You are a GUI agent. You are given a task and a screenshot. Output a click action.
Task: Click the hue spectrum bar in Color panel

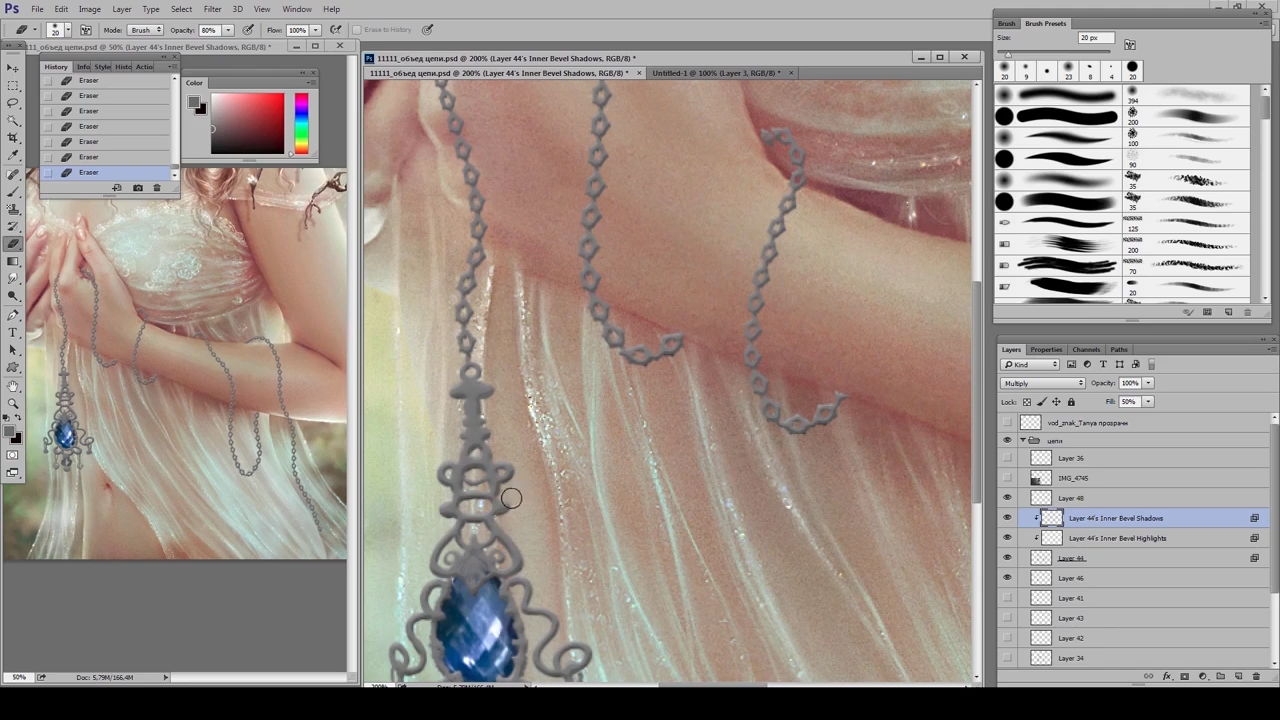[x=301, y=123]
